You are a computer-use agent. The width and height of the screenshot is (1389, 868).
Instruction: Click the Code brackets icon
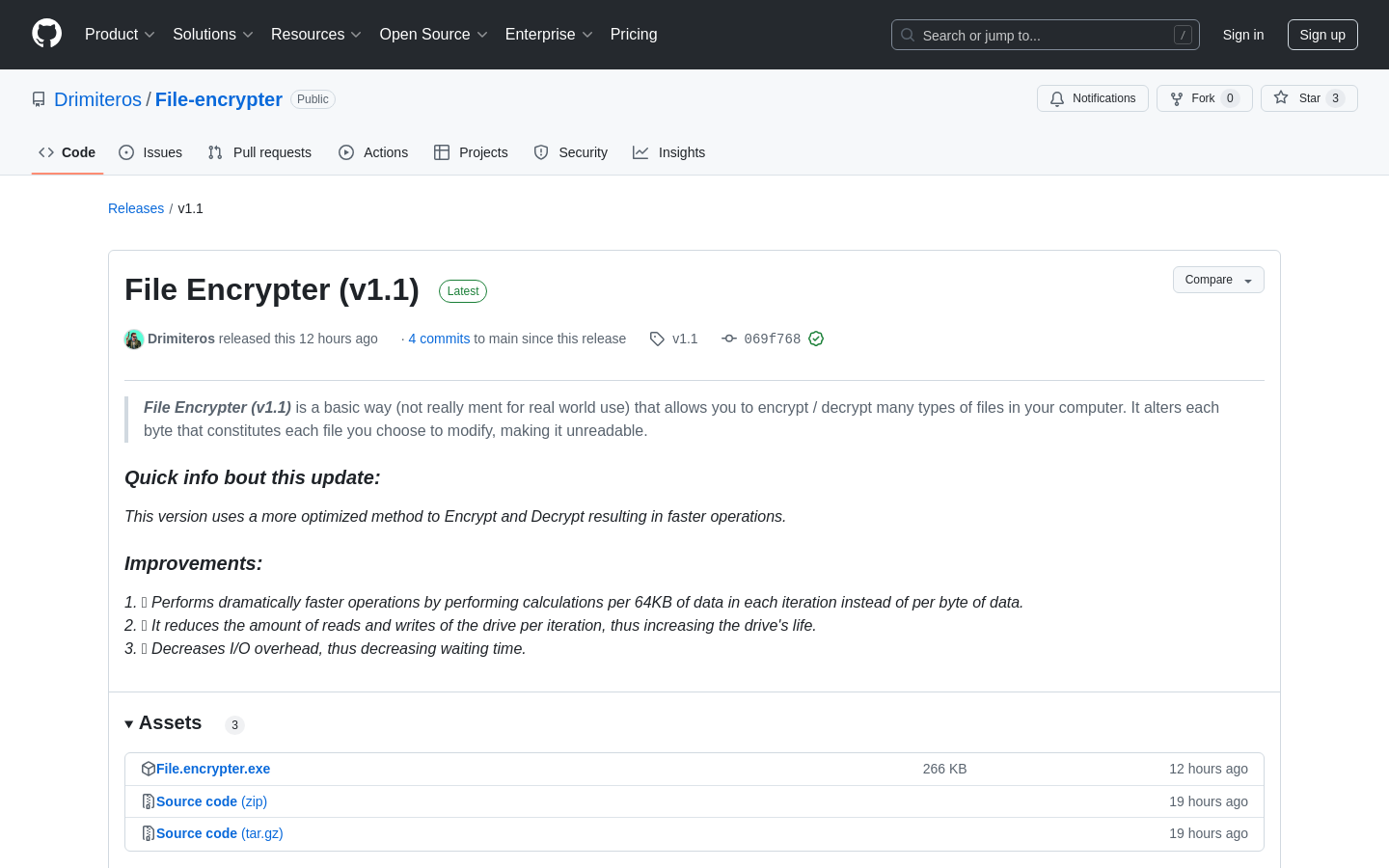tap(46, 152)
